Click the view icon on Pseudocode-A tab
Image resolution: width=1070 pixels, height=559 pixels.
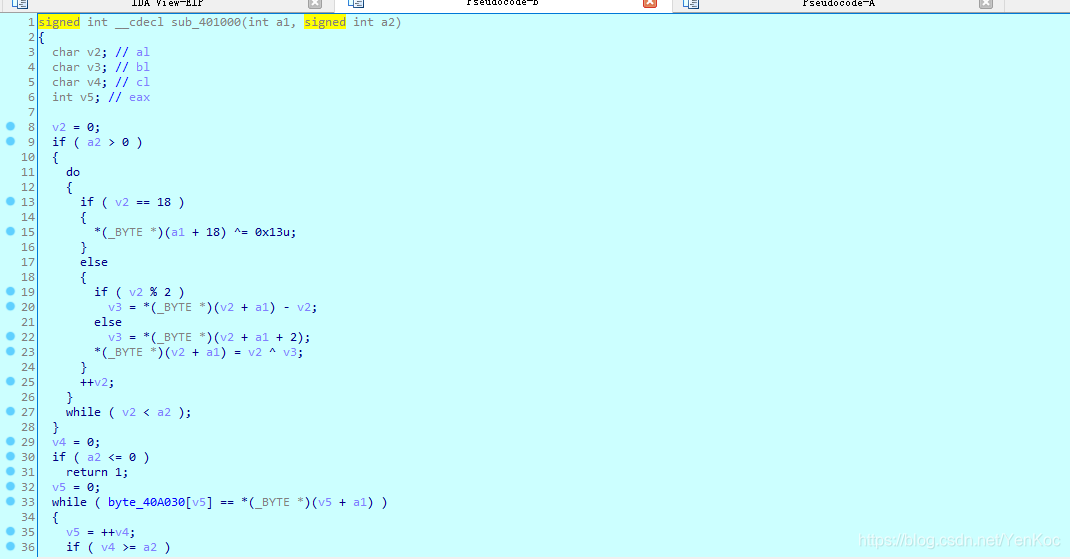[x=691, y=3]
